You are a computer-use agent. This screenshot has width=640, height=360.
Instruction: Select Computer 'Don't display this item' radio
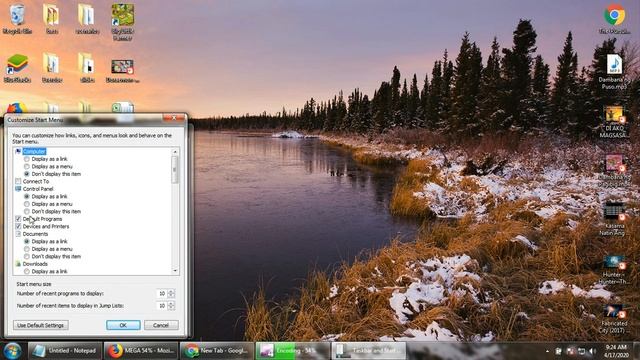27,174
